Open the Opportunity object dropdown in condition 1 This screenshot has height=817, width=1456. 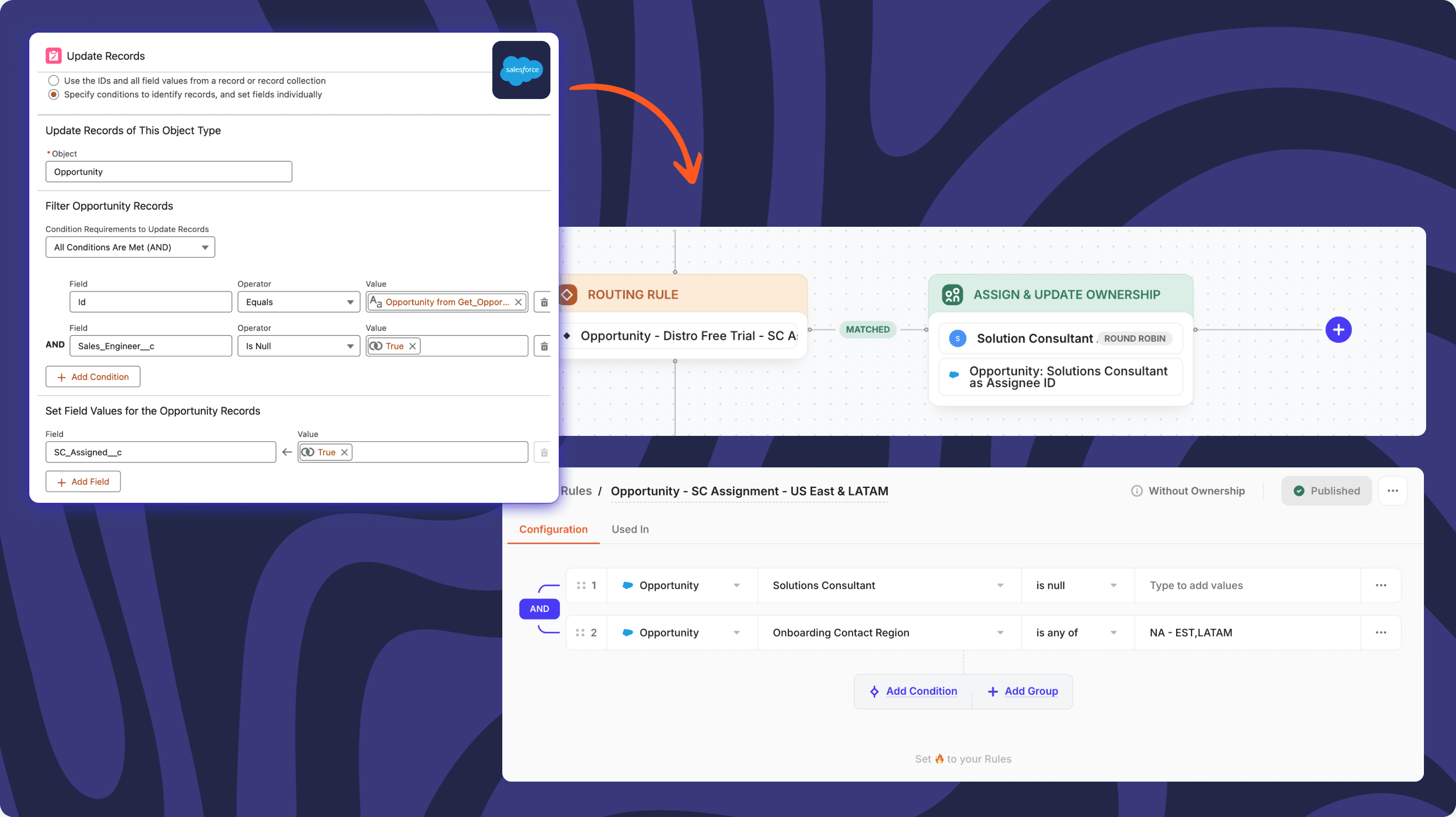(682, 585)
